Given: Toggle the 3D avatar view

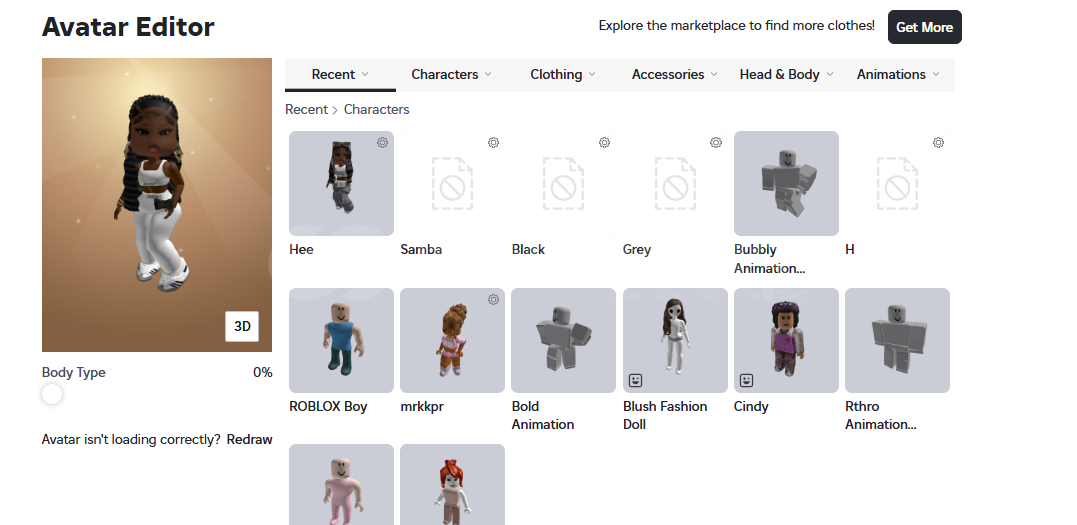Looking at the screenshot, I should pos(242,326).
